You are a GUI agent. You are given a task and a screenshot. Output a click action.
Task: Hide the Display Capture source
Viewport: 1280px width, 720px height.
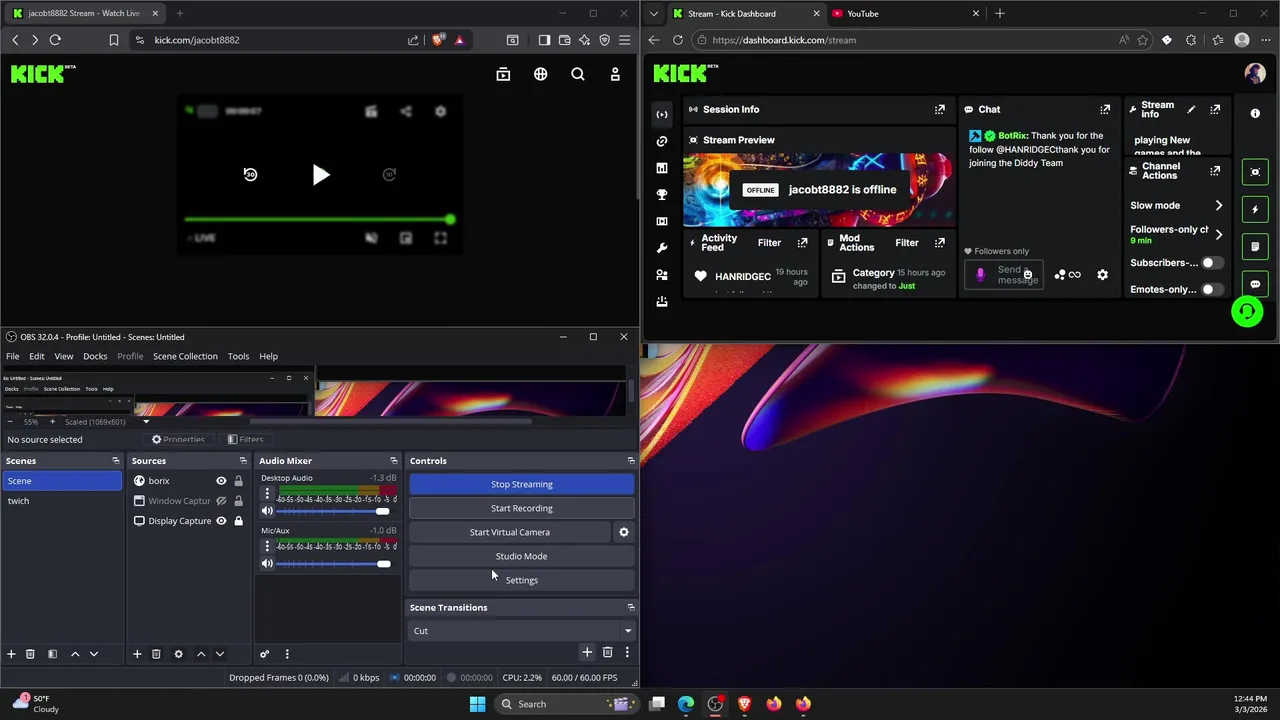click(221, 521)
